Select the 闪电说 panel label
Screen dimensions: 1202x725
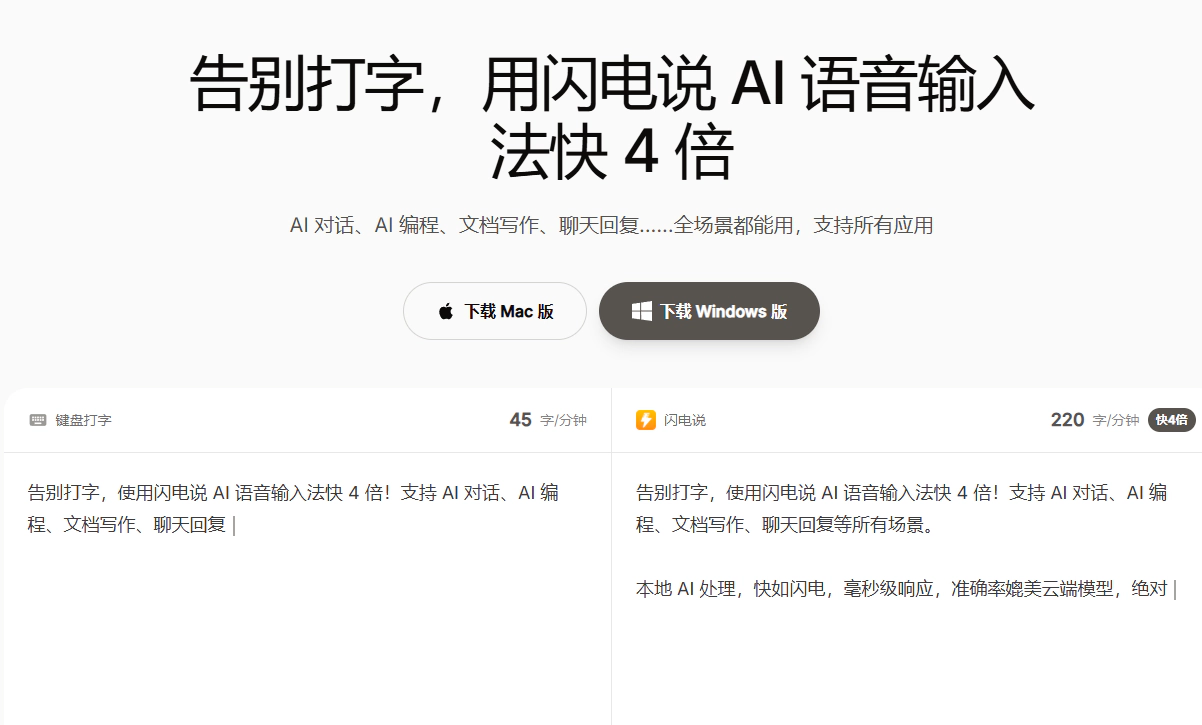coord(685,420)
